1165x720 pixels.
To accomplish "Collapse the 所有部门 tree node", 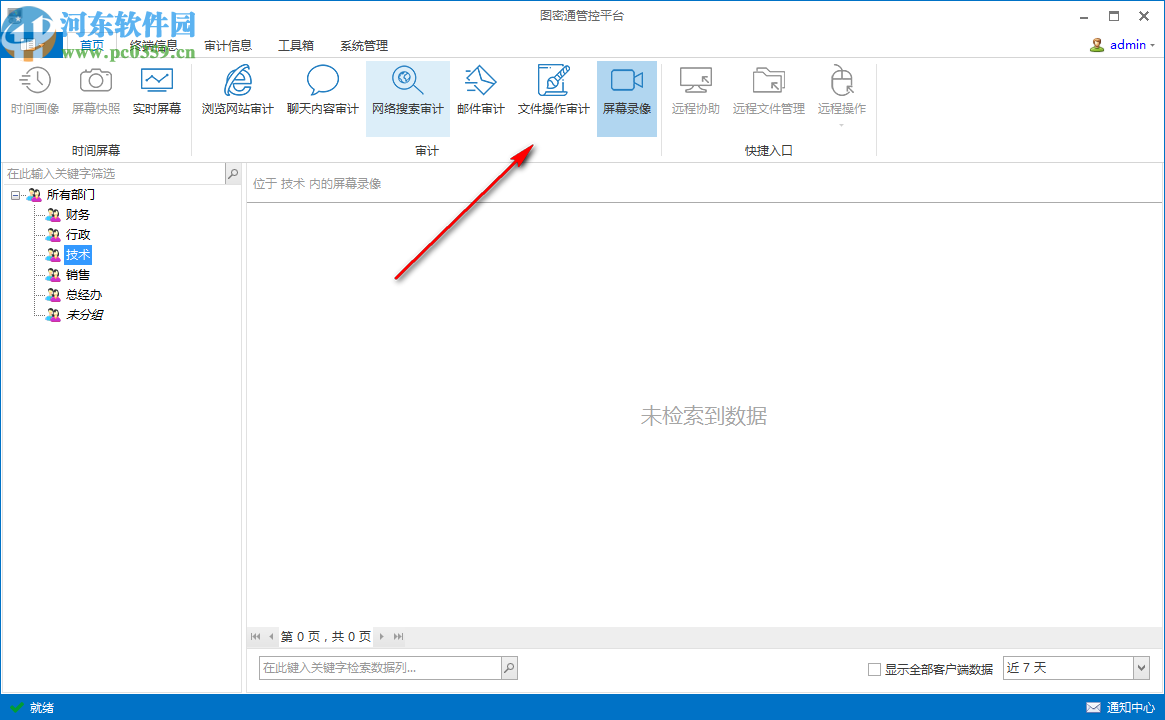I will [x=14, y=194].
